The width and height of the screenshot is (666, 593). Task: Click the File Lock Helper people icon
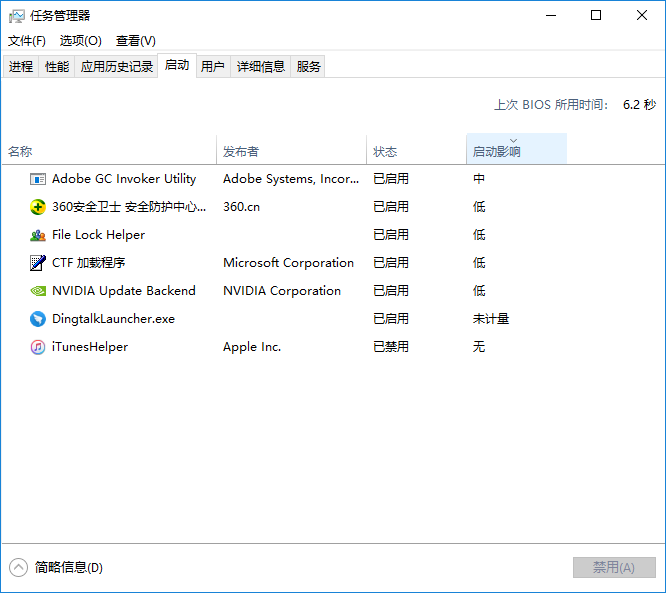click(x=38, y=235)
